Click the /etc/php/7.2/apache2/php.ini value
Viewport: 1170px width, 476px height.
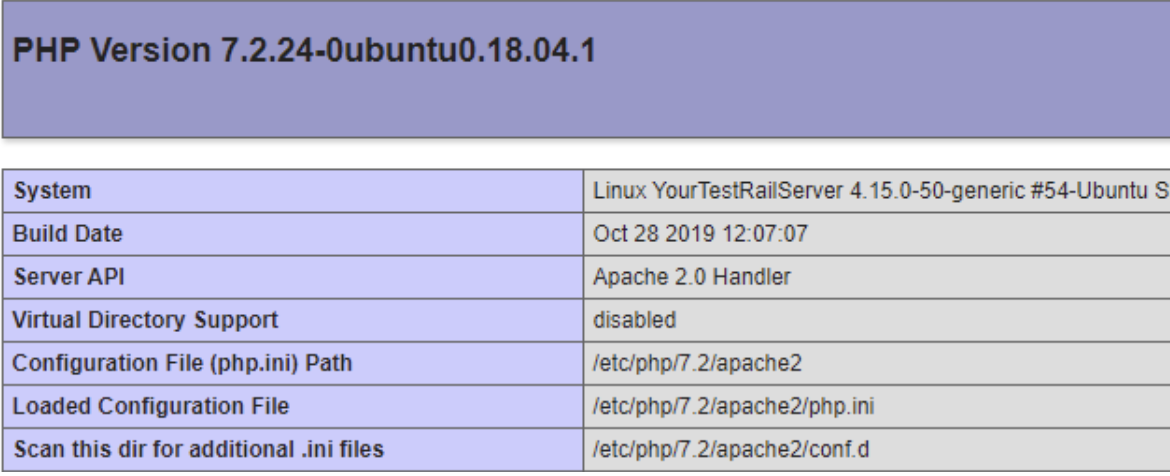pyautogui.click(x=733, y=407)
